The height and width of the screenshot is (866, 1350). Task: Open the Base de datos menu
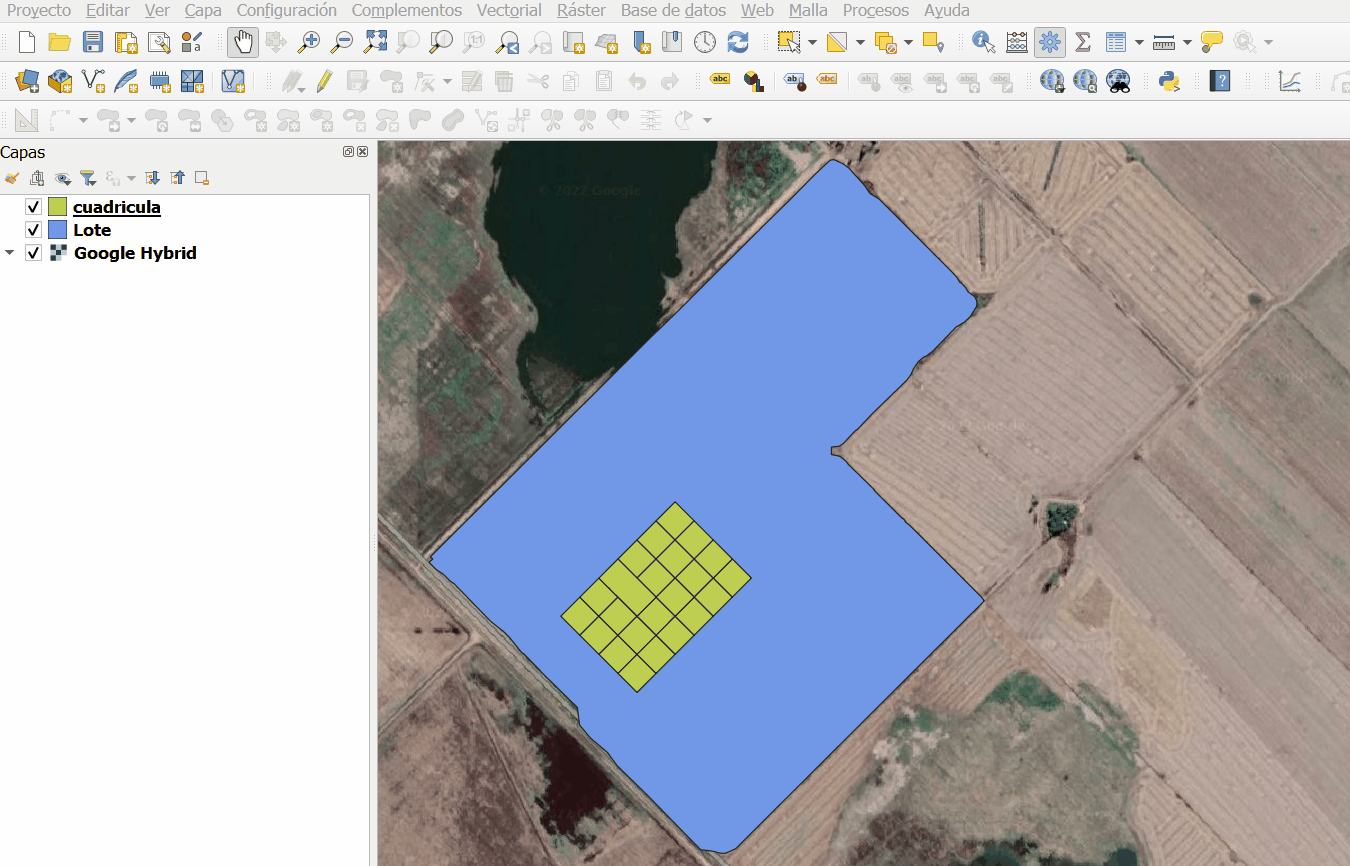[673, 10]
